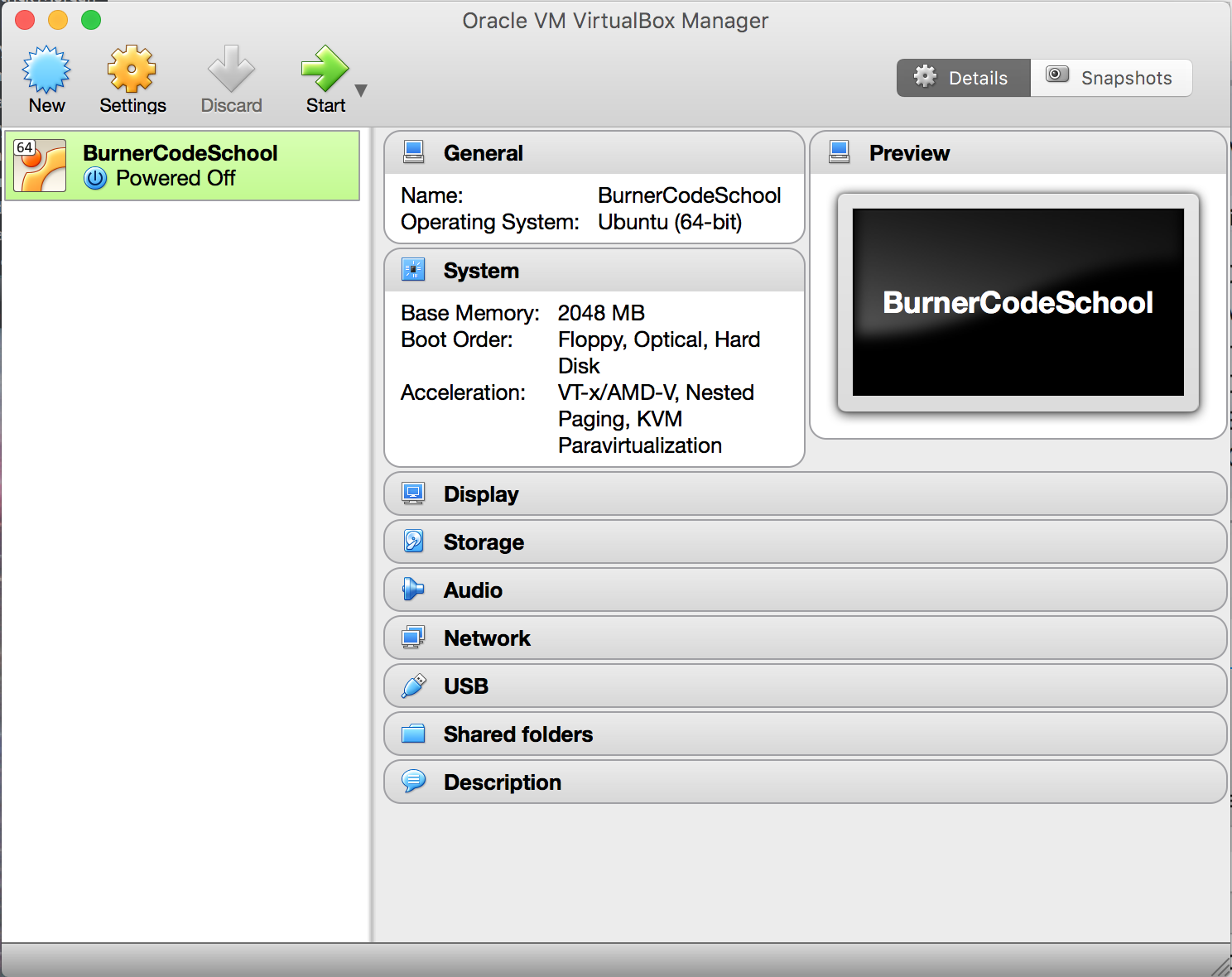Expand the Display section
The image size is (1232, 977).
(805, 494)
